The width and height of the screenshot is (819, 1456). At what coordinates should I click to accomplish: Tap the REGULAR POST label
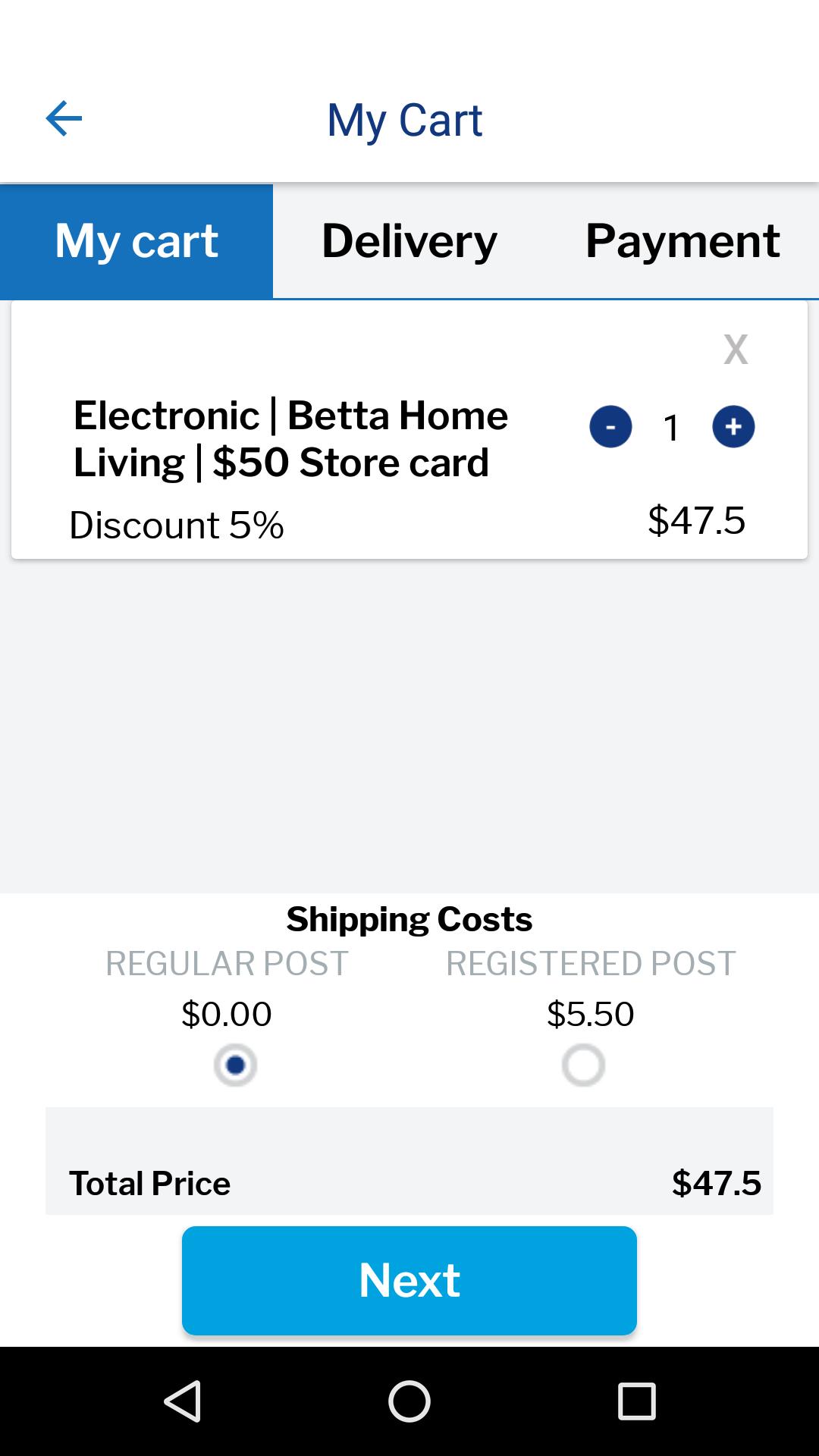pyautogui.click(x=227, y=964)
